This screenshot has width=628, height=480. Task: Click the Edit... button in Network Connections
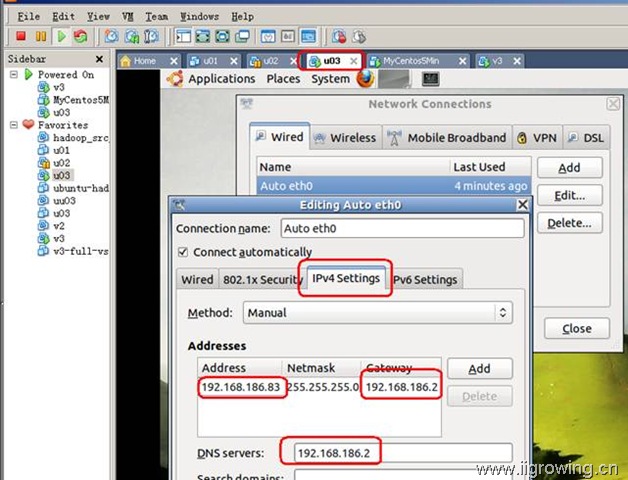(569, 195)
